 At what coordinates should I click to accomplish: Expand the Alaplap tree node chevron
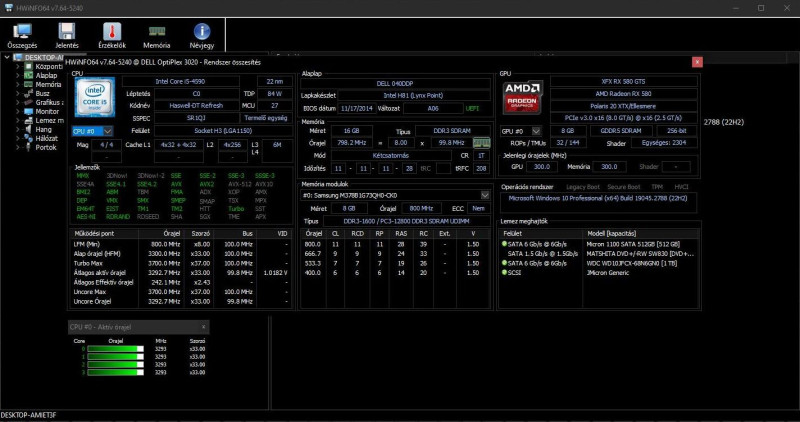click(17, 76)
